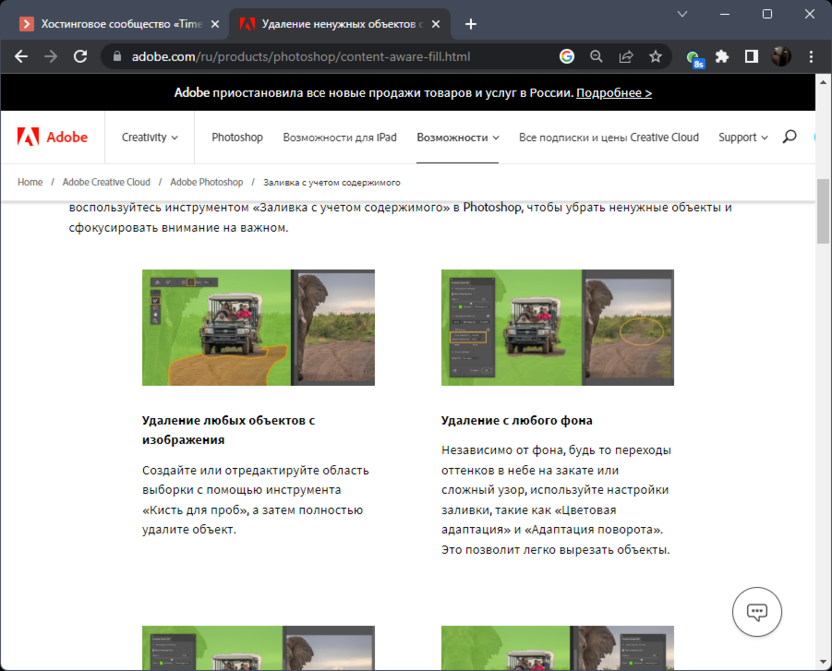Open Все подписки и цены Creative Cloud

point(609,137)
